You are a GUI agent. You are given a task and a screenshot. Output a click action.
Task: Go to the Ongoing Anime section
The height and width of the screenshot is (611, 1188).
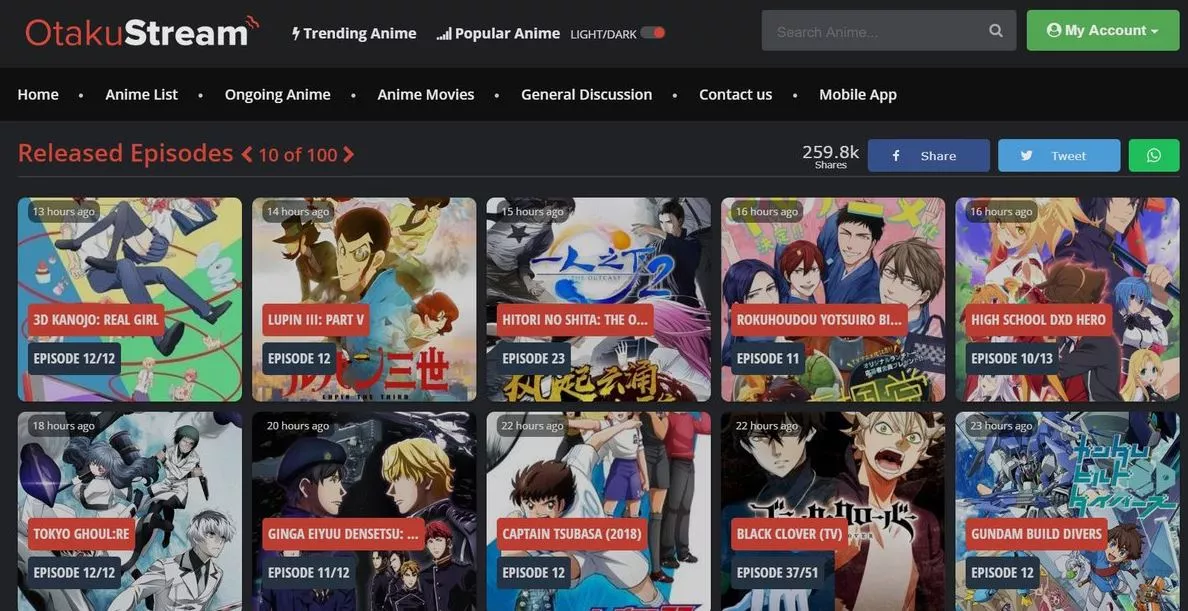pyautogui.click(x=277, y=94)
